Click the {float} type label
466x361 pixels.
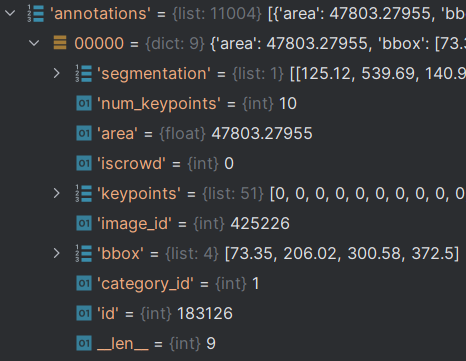point(183,134)
